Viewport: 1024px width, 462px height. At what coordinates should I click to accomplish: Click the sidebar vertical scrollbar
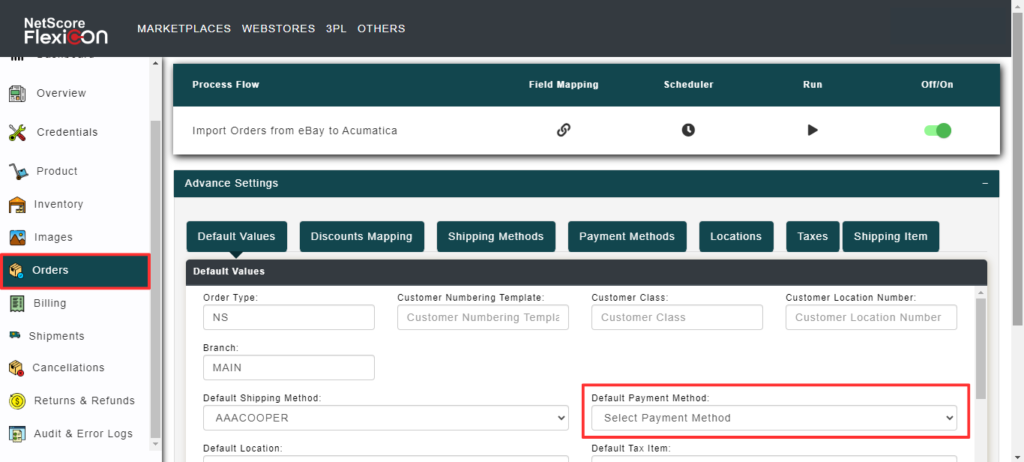[155, 280]
